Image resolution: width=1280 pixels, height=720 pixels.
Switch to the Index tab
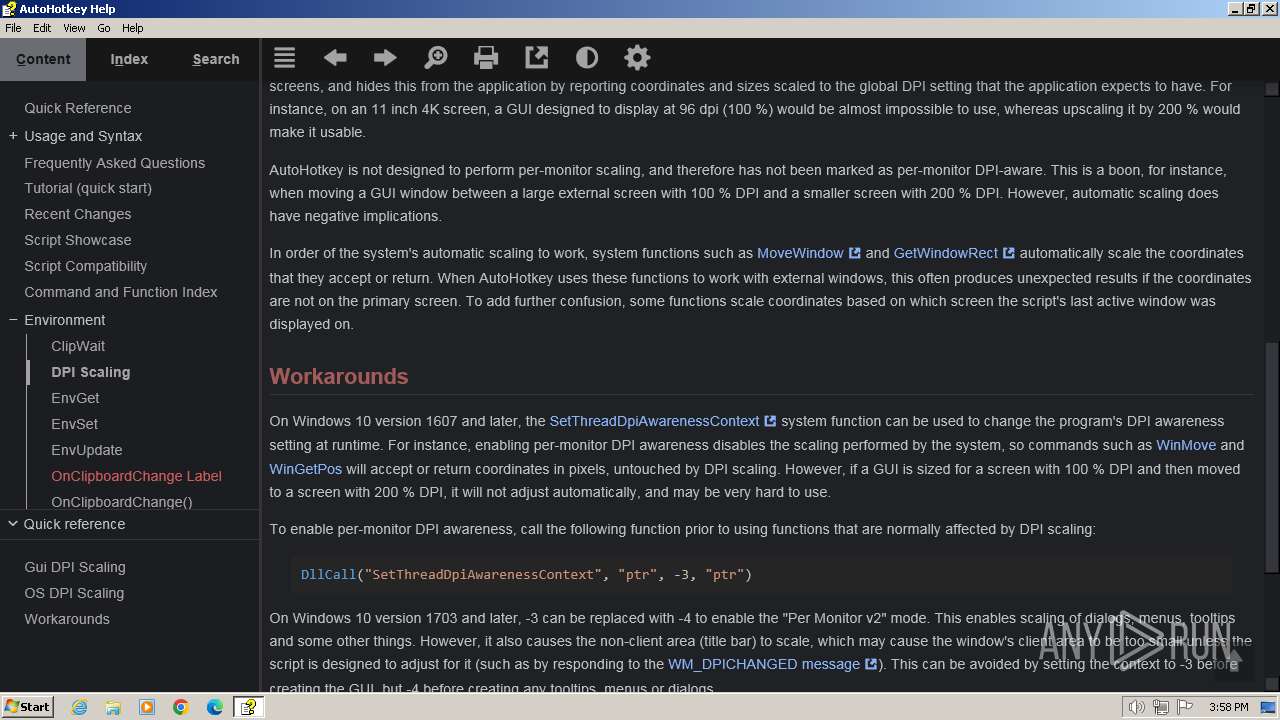pos(129,59)
